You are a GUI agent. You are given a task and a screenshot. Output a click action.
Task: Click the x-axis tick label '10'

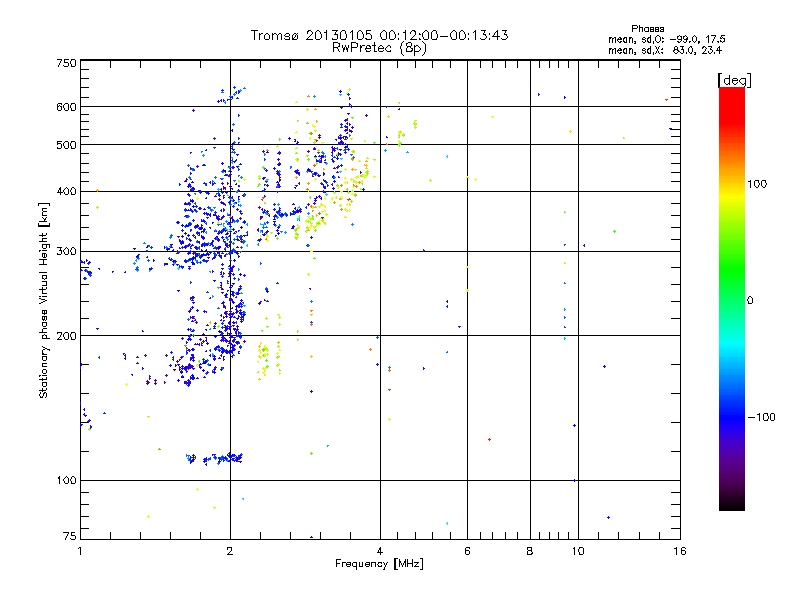(578, 551)
